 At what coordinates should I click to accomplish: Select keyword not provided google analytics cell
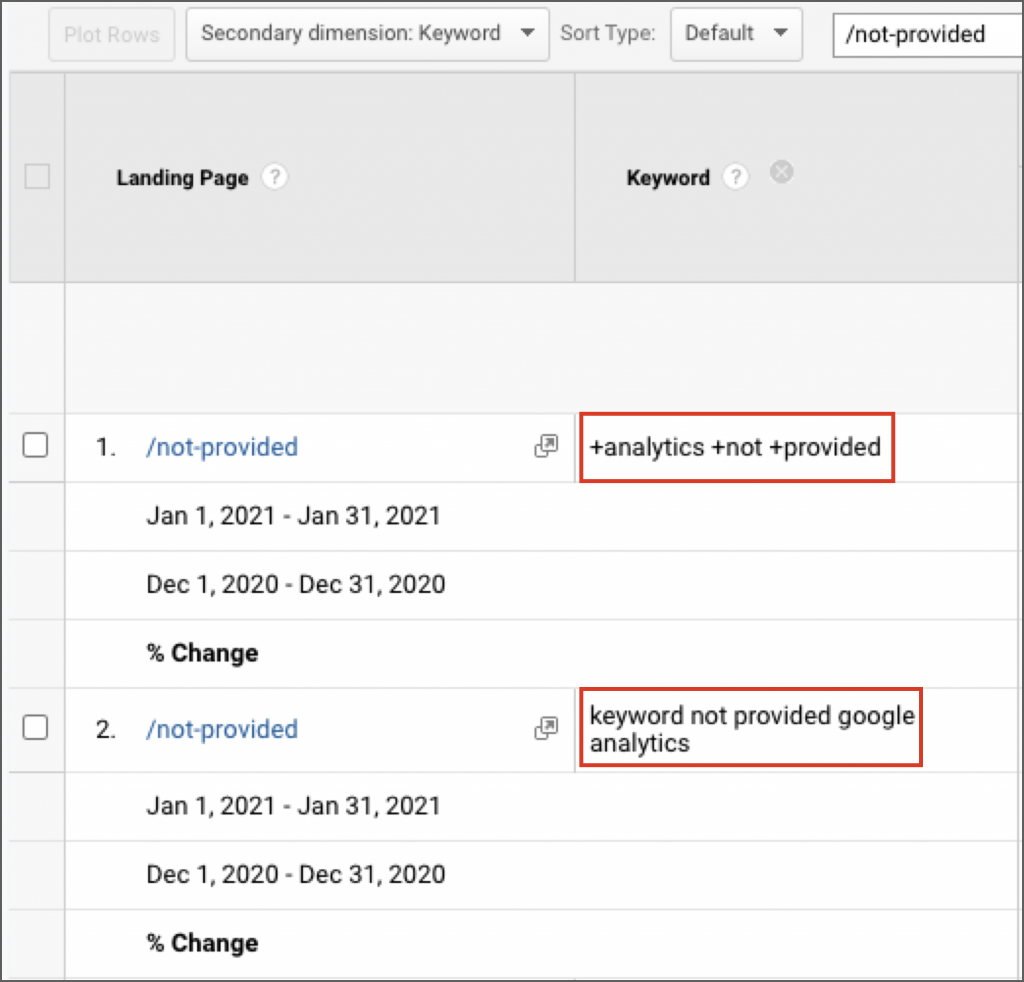pos(752,729)
